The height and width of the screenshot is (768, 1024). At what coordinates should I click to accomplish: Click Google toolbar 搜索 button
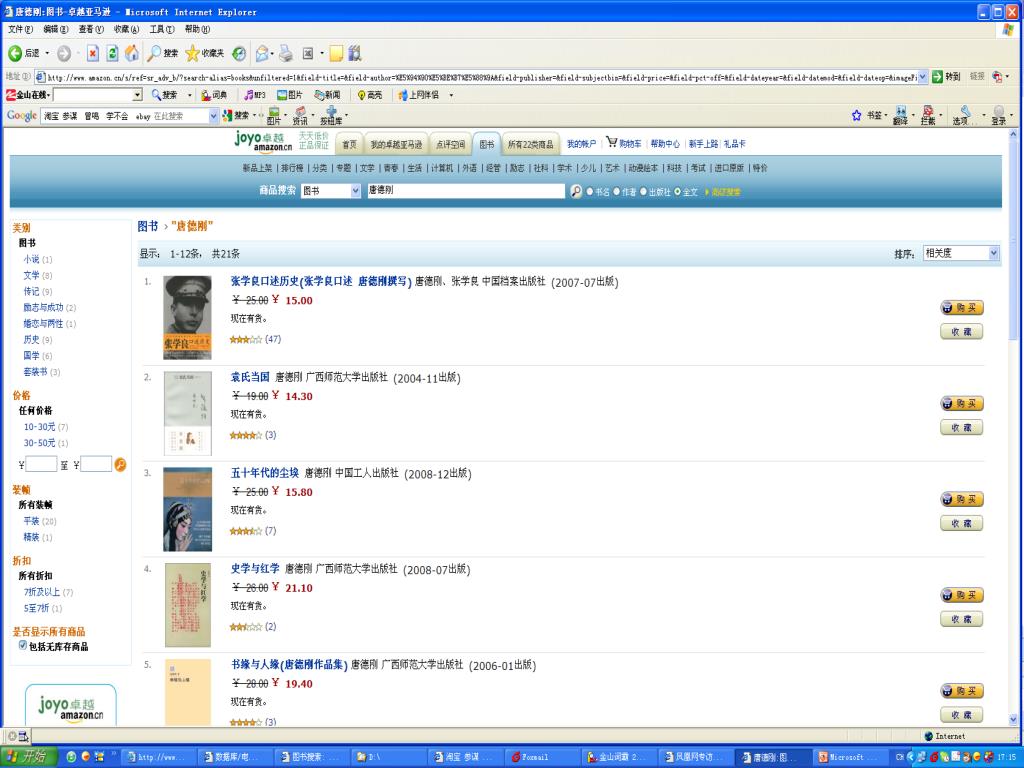(236, 116)
